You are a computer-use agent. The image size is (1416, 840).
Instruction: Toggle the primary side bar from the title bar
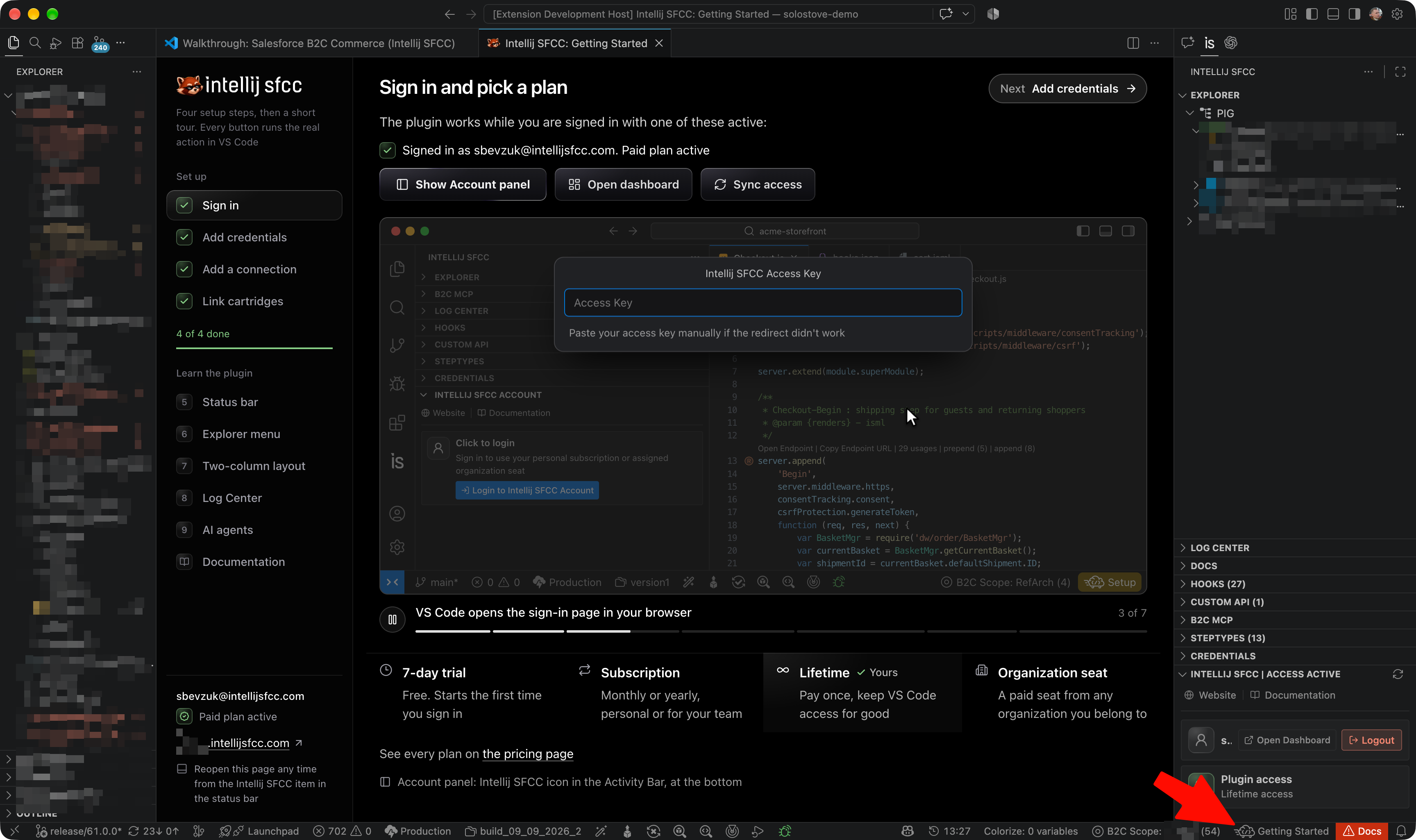pos(1311,14)
